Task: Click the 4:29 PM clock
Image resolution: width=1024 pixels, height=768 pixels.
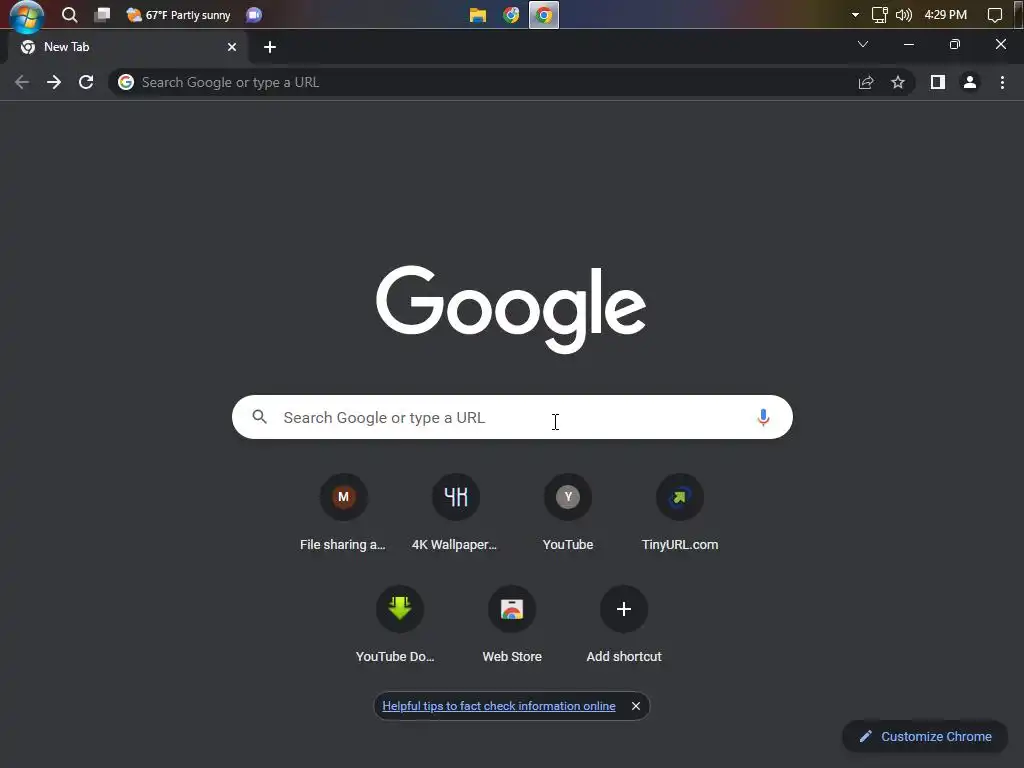Action: point(945,15)
